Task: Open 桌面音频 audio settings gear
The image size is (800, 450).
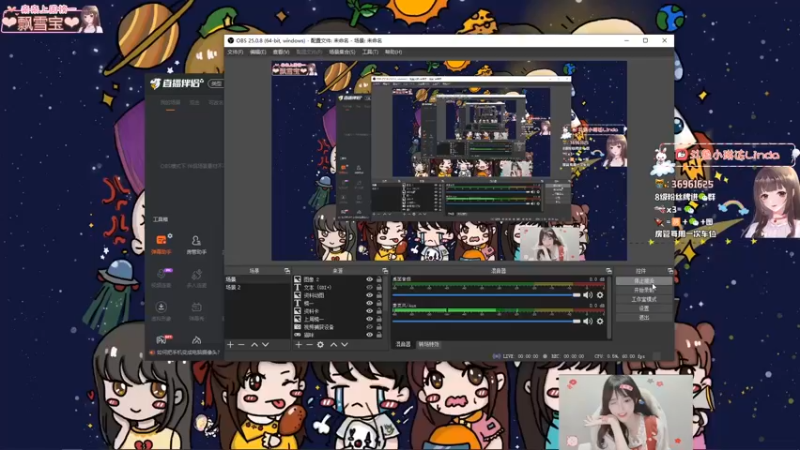Action: coord(600,295)
